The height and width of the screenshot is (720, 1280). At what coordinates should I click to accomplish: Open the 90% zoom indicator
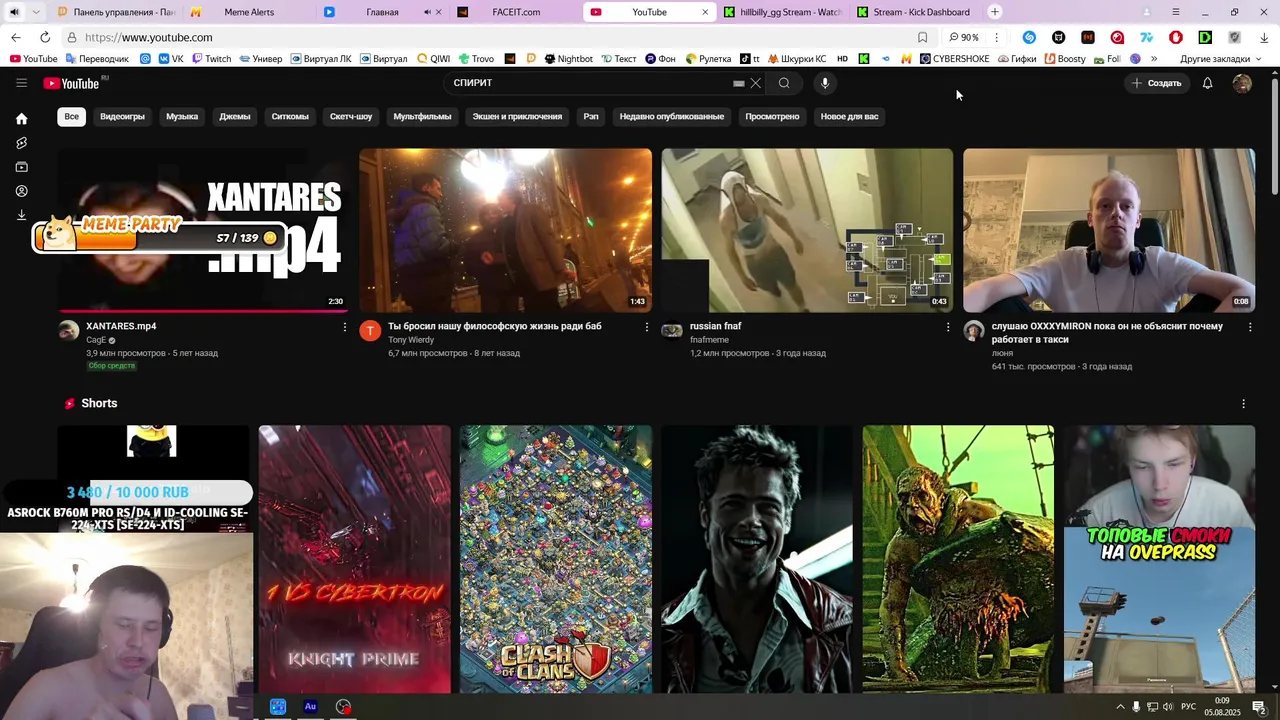pyautogui.click(x=964, y=37)
